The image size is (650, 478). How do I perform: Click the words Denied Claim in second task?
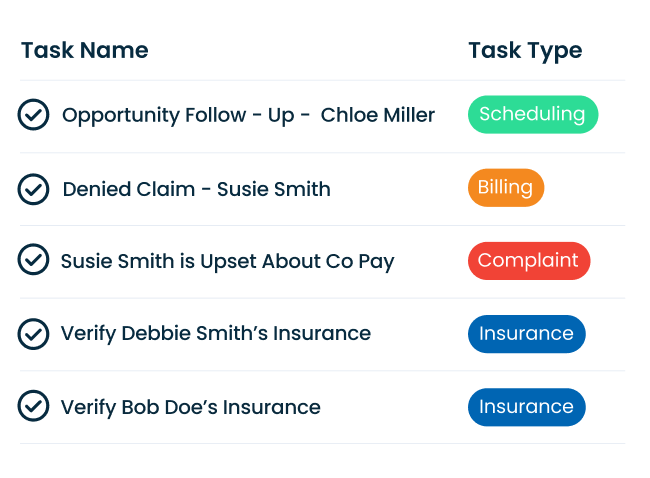coord(129,188)
